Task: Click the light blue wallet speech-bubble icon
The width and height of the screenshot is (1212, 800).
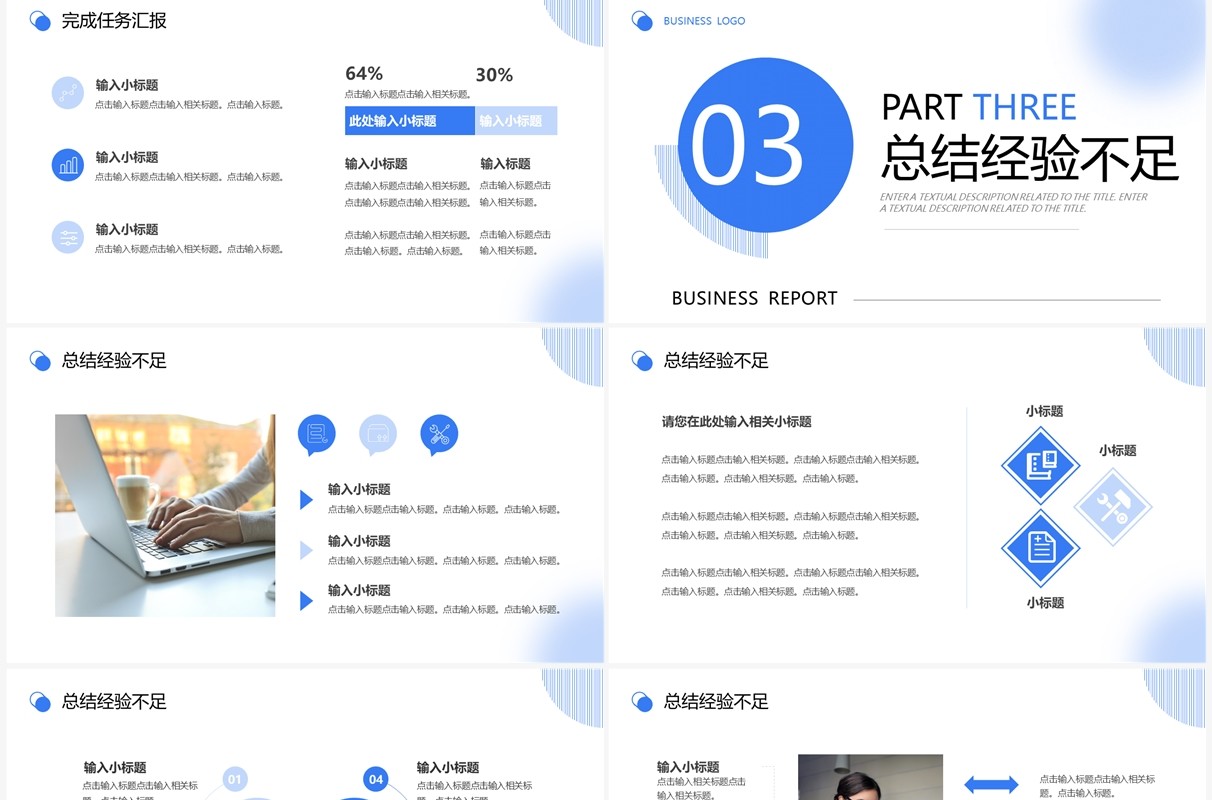Action: [x=378, y=435]
